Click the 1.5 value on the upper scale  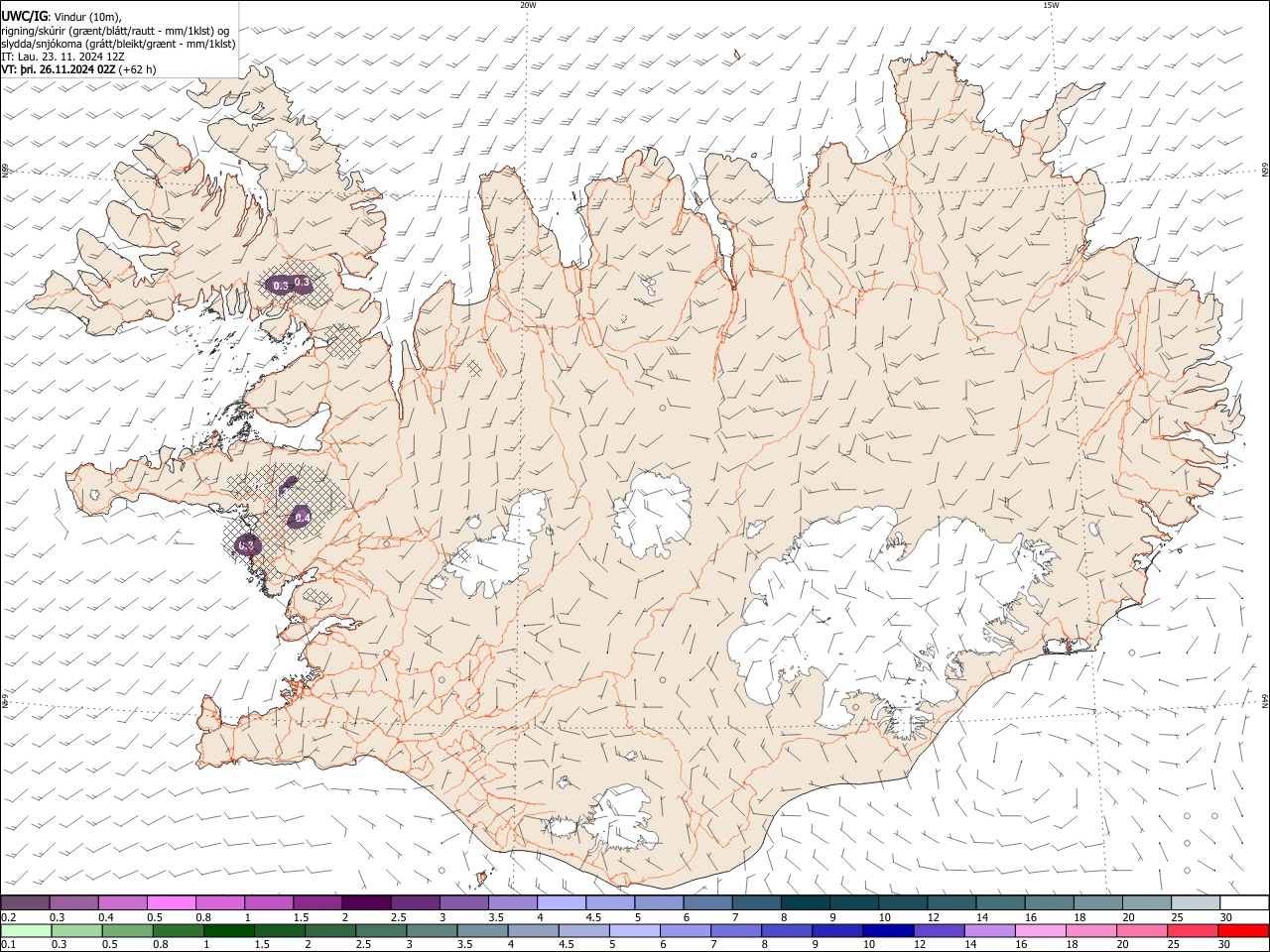(x=300, y=917)
